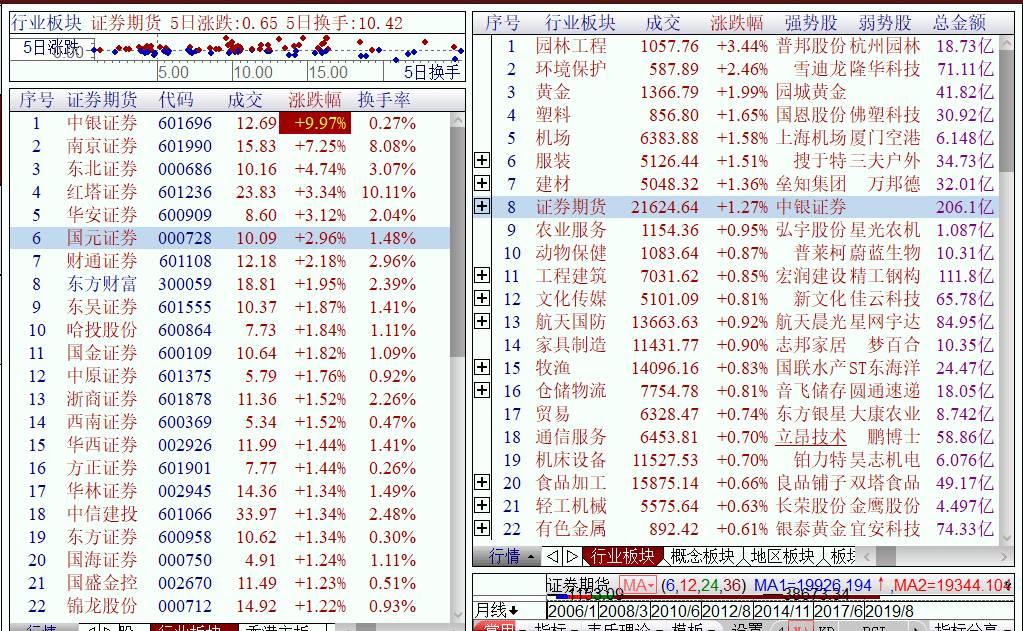Click left table 成交 column header

(x=245, y=100)
